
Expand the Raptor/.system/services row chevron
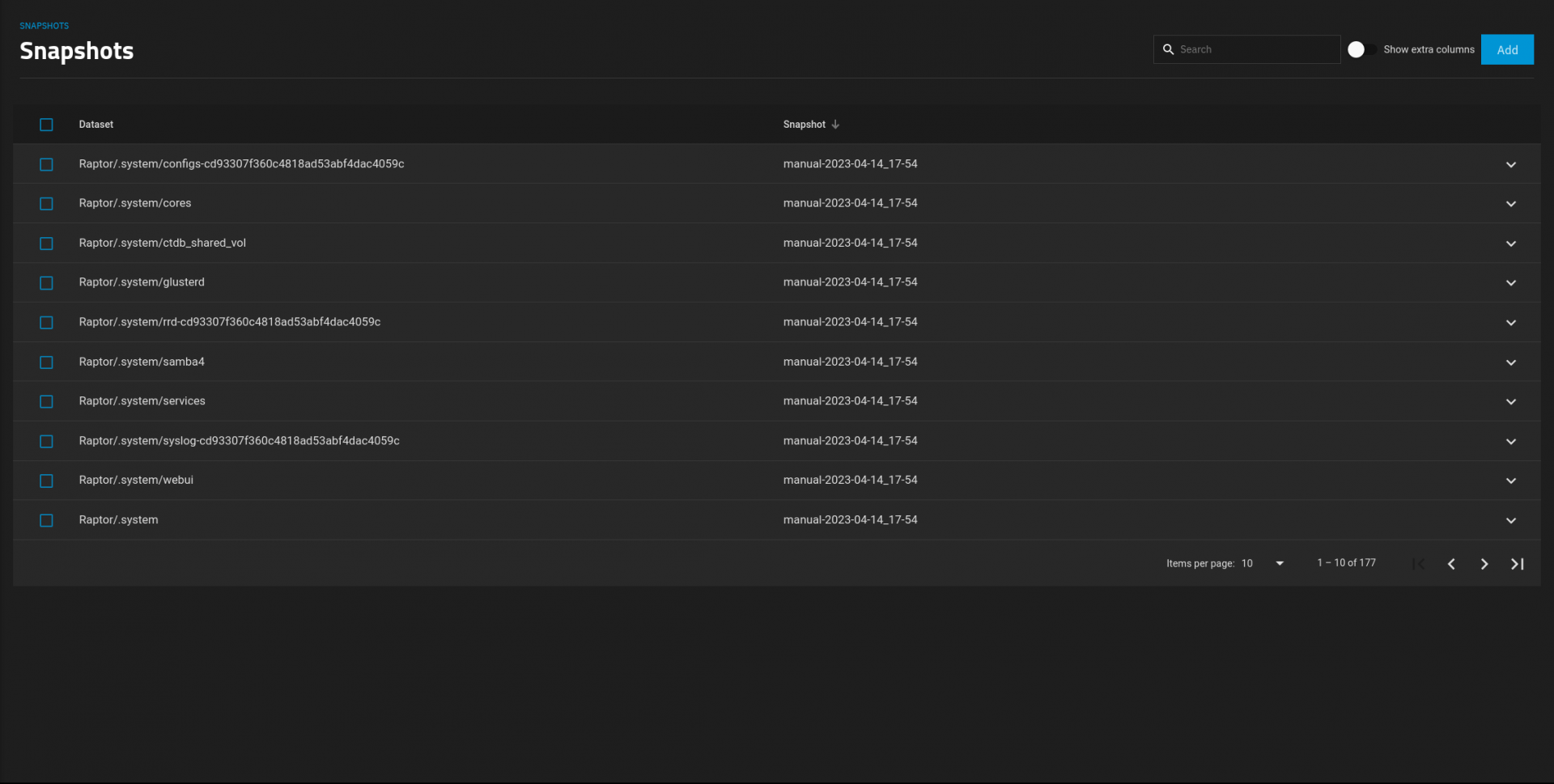pos(1510,402)
